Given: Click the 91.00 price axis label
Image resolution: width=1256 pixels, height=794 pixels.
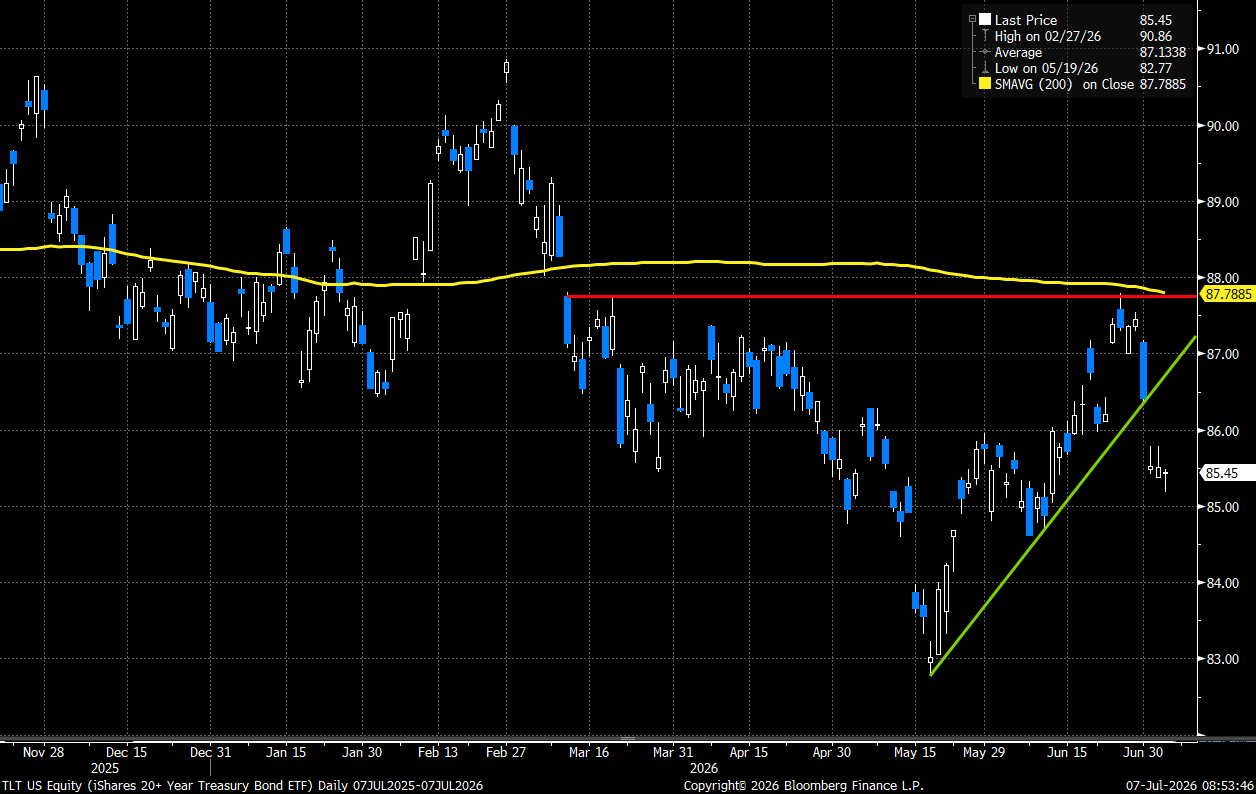Looking at the screenshot, I should (x=1223, y=49).
